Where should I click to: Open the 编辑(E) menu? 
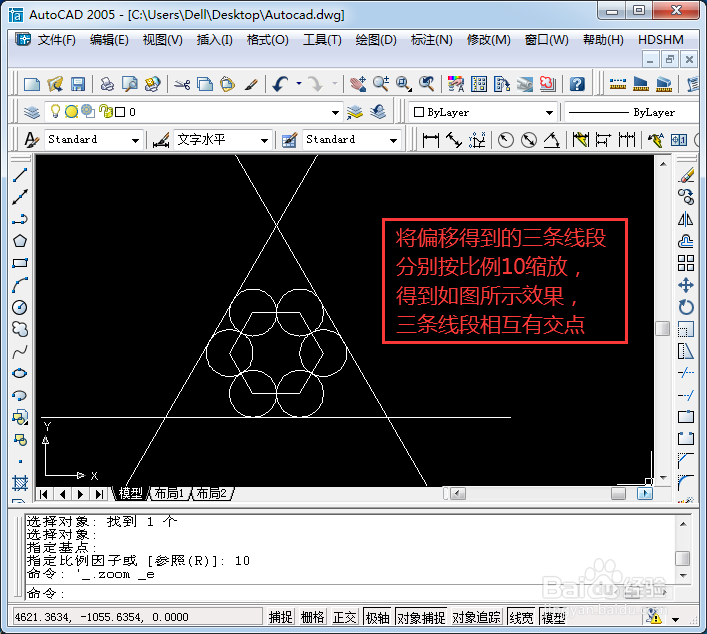point(109,40)
